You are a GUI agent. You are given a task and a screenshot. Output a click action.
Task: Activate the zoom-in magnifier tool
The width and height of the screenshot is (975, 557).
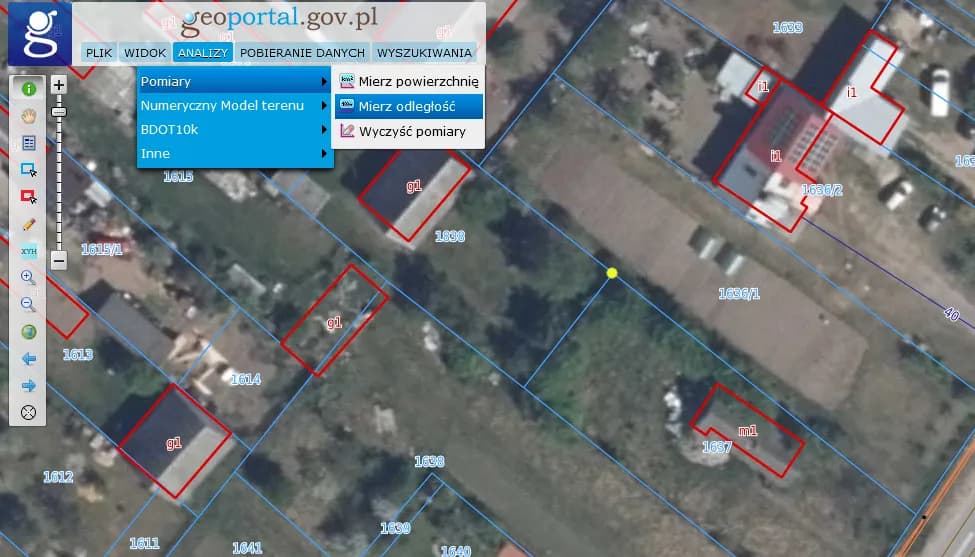pos(28,277)
